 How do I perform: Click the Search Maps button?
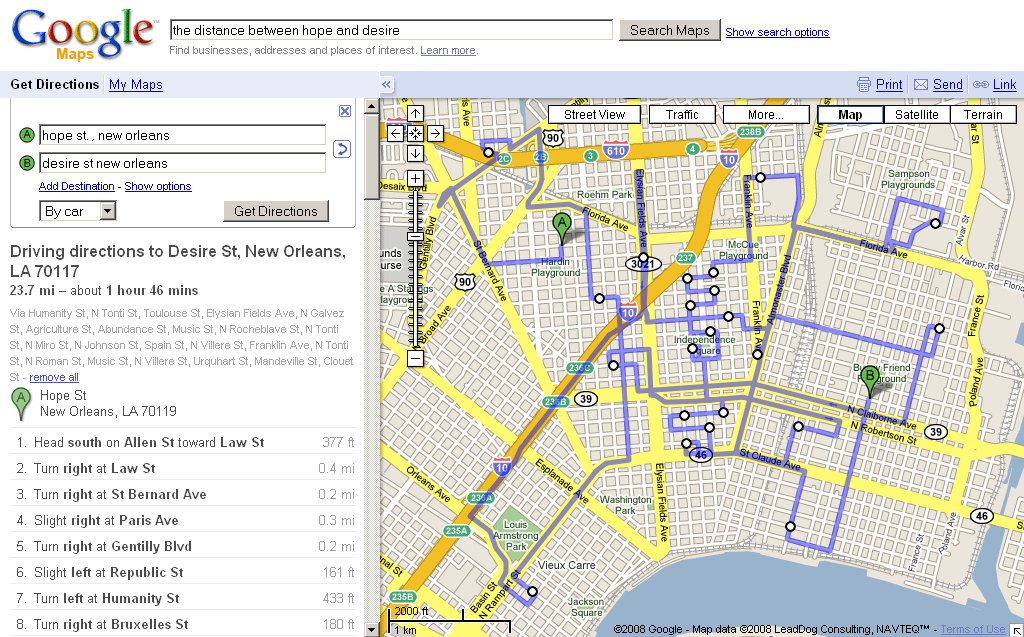[x=669, y=30]
